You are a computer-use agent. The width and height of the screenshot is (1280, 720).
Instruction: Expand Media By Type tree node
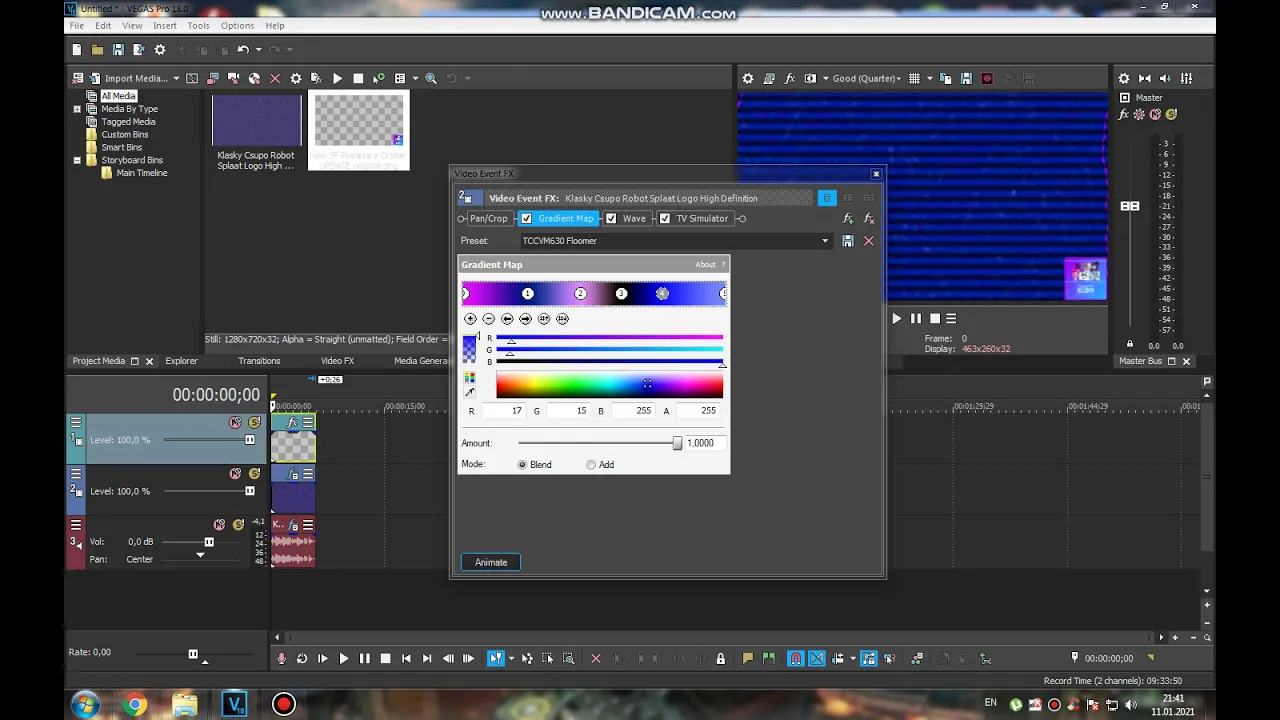[x=77, y=109]
